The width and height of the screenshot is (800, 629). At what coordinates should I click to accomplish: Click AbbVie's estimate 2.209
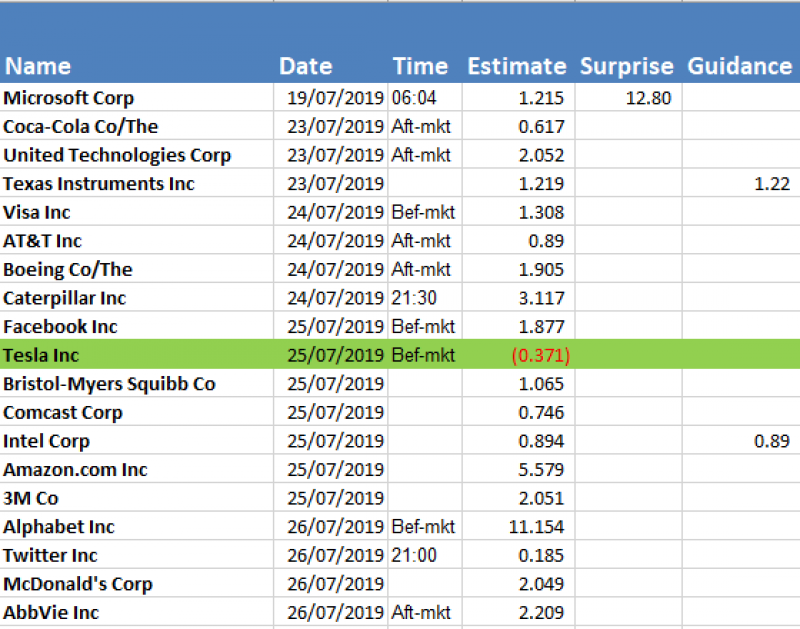(541, 612)
